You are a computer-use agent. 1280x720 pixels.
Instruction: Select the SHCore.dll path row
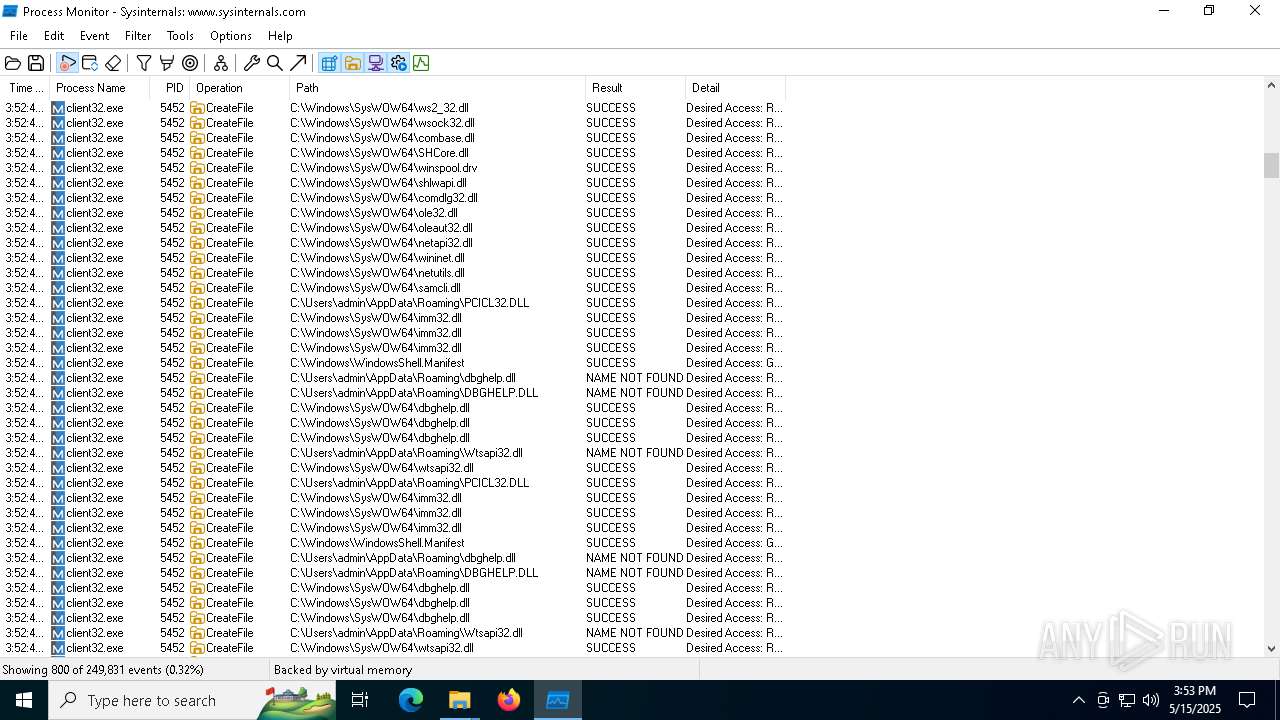pyautogui.click(x=393, y=153)
